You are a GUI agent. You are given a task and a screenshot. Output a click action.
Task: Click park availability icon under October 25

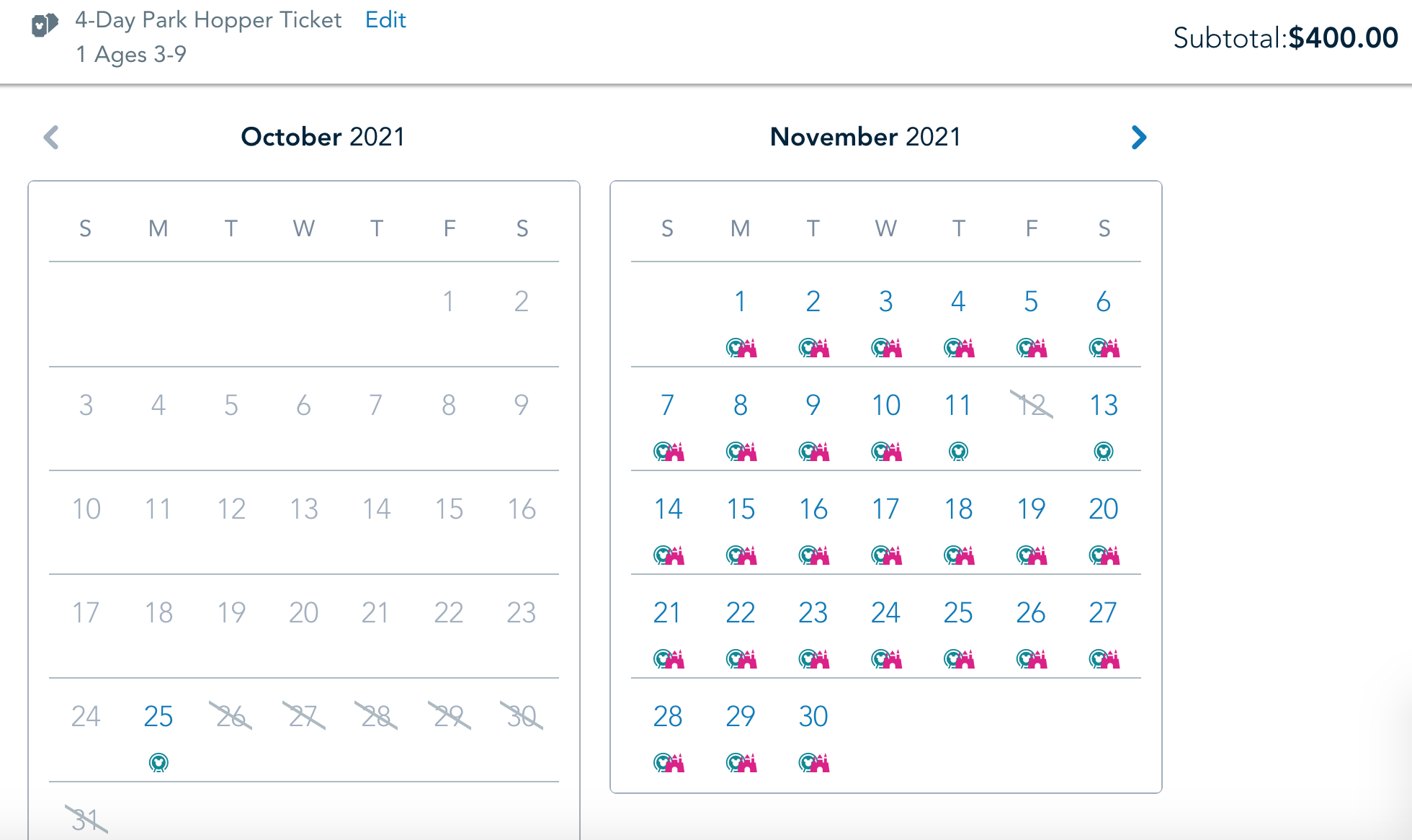[158, 762]
